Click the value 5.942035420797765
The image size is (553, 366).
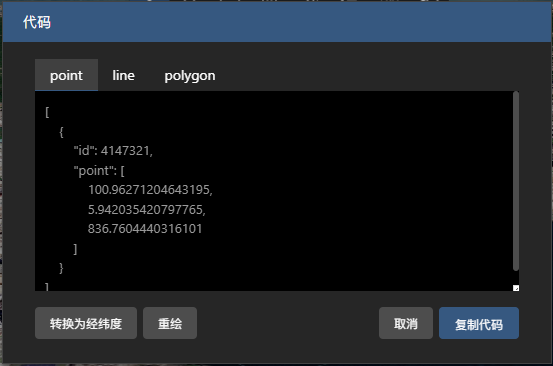(146, 210)
